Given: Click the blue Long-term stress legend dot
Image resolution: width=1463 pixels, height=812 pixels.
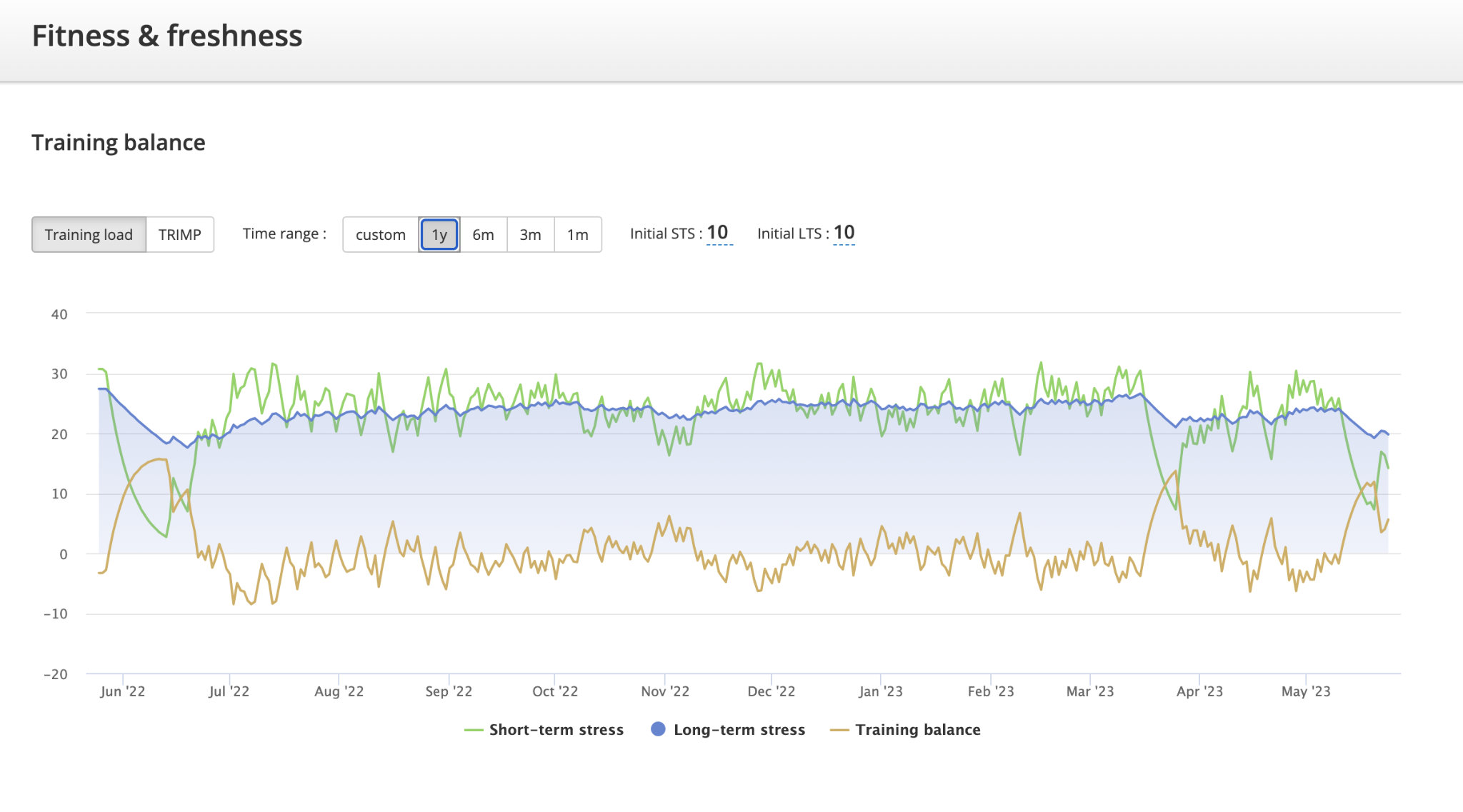Looking at the screenshot, I should tap(658, 729).
